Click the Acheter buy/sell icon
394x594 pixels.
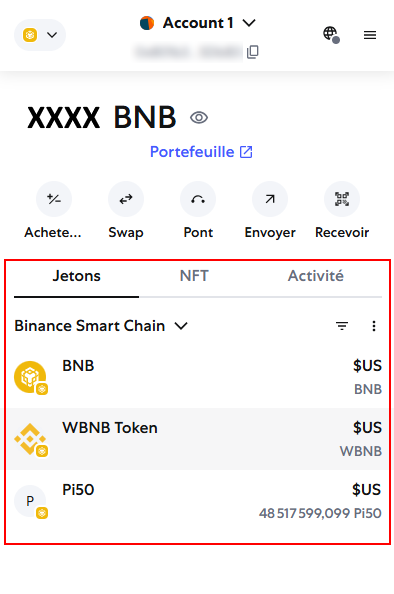point(54,199)
